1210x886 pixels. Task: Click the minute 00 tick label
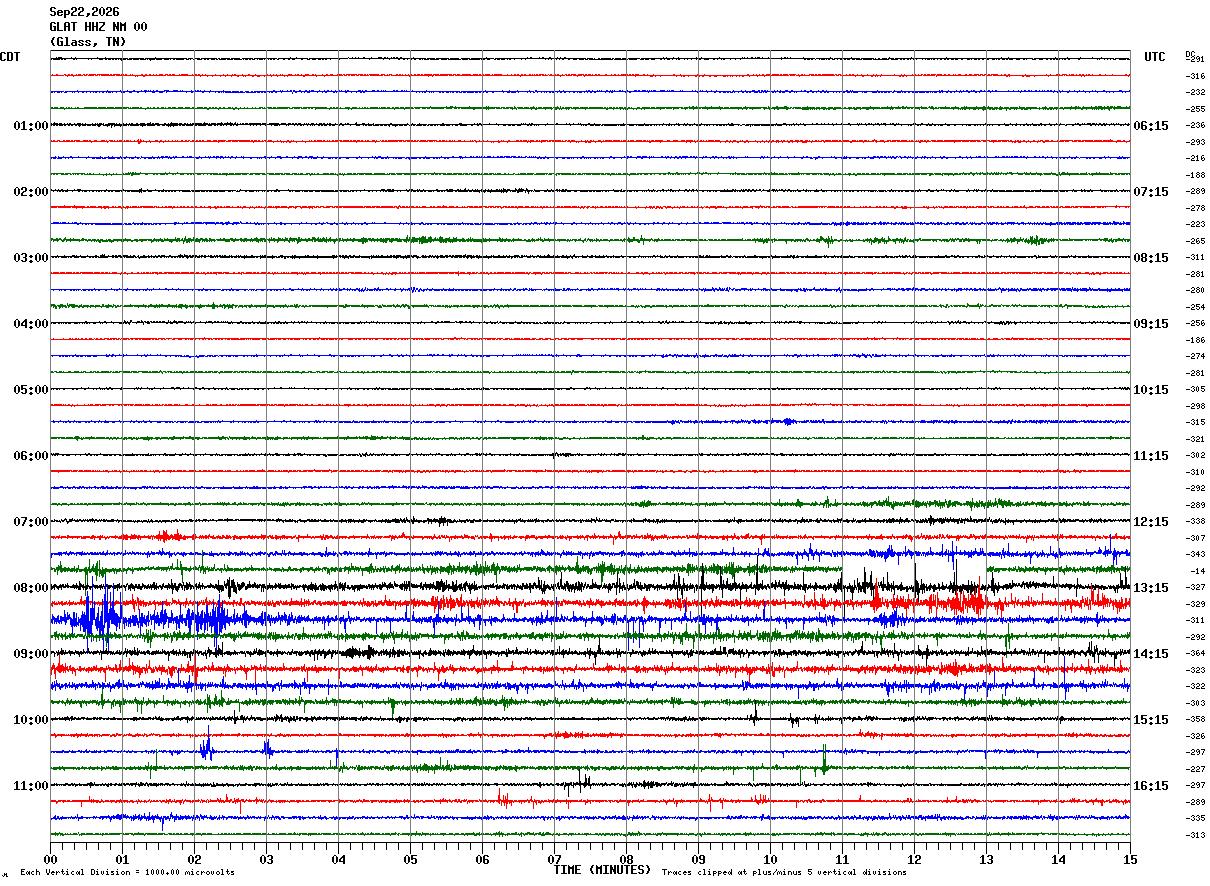[x=50, y=859]
